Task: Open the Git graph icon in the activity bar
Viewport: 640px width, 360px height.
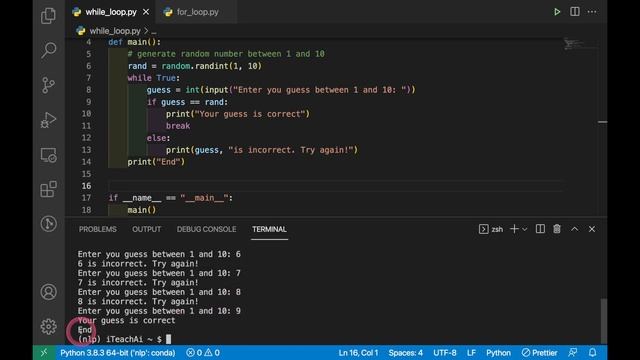Action: click(x=49, y=224)
